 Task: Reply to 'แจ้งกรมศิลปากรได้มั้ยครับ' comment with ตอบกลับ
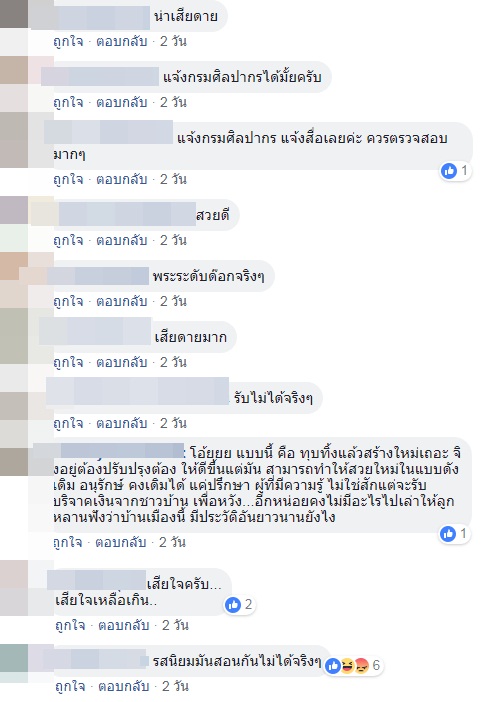[122, 103]
